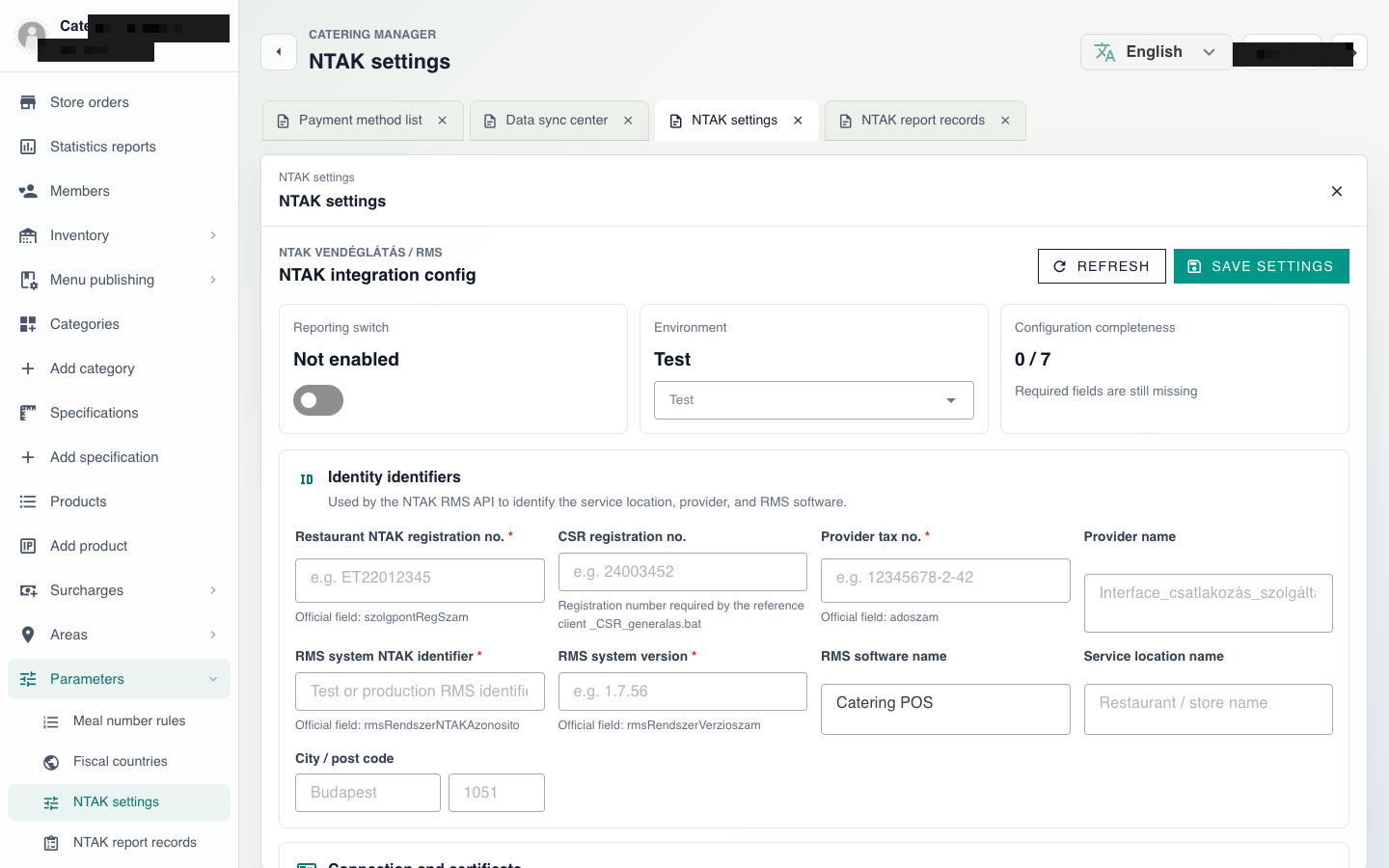Screen dimensions: 1389x868
Task: Collapse the sidebar with the back arrow
Action: coord(279,52)
